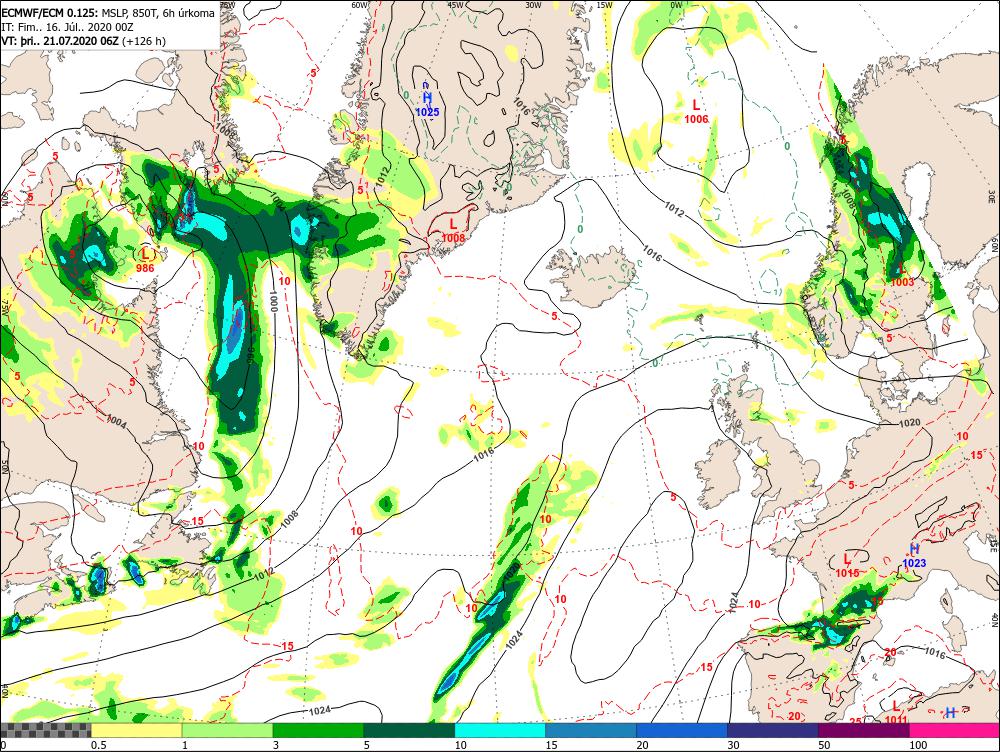Click the '45W' longitude label at top

pos(455,4)
